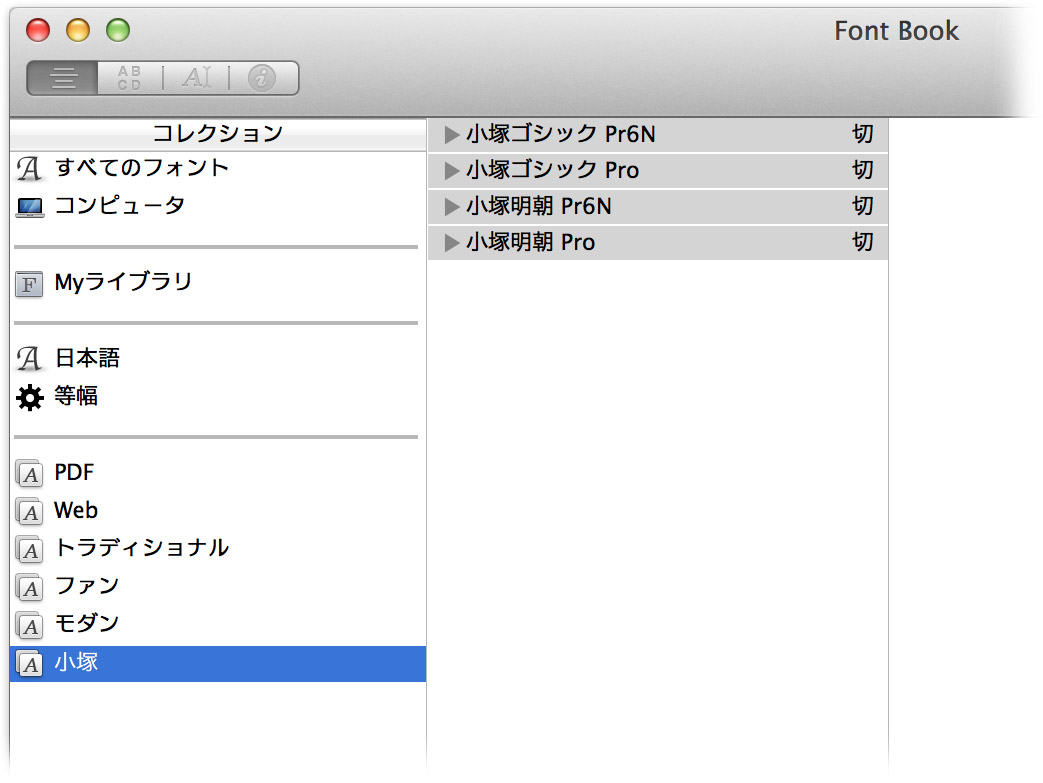The width and height of the screenshot is (1043, 783).
Task: Click 切 status of 小塚ゴシック Pr6N
Action: [863, 134]
